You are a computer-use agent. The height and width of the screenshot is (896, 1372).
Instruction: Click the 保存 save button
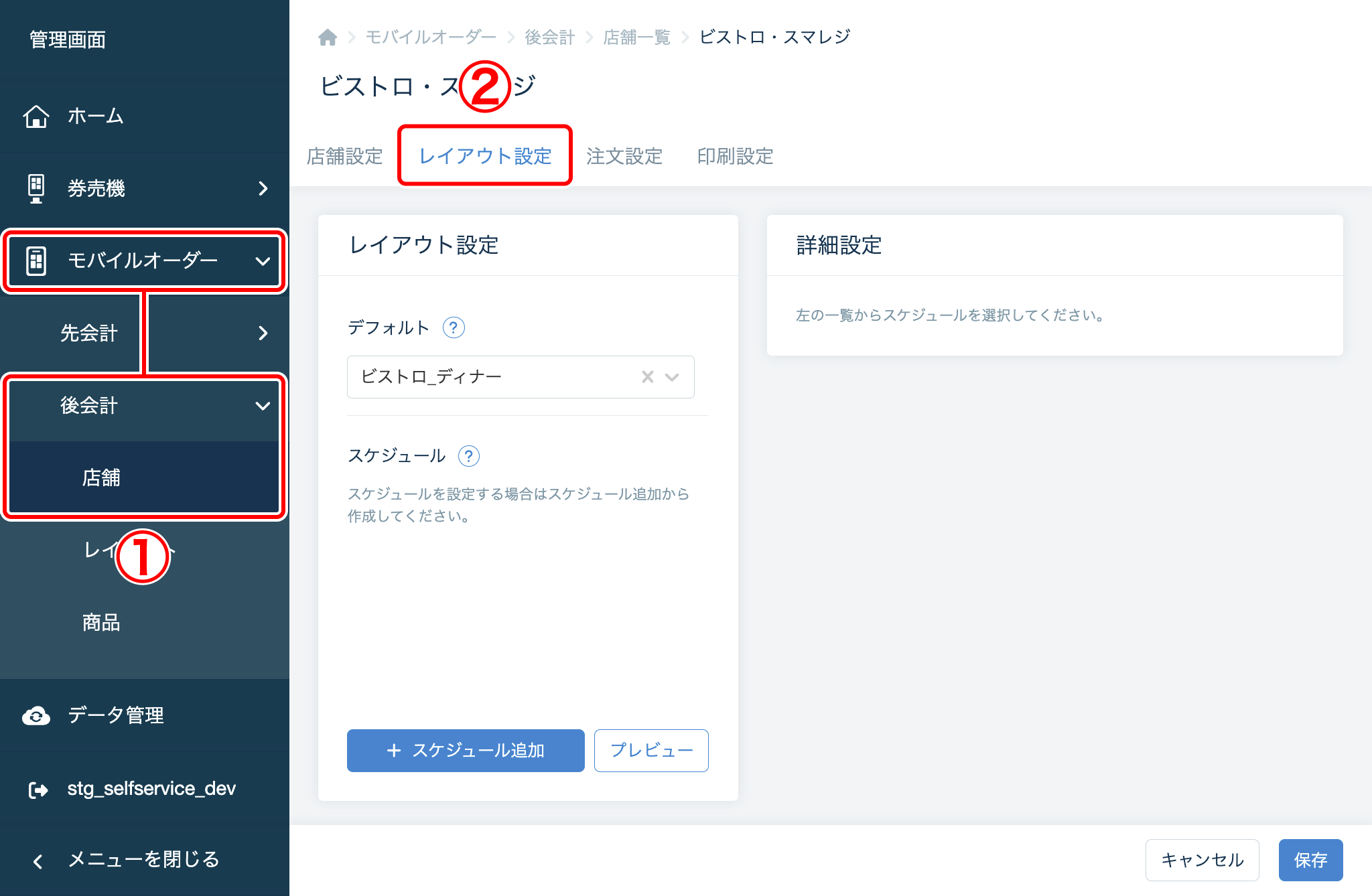pos(1310,860)
